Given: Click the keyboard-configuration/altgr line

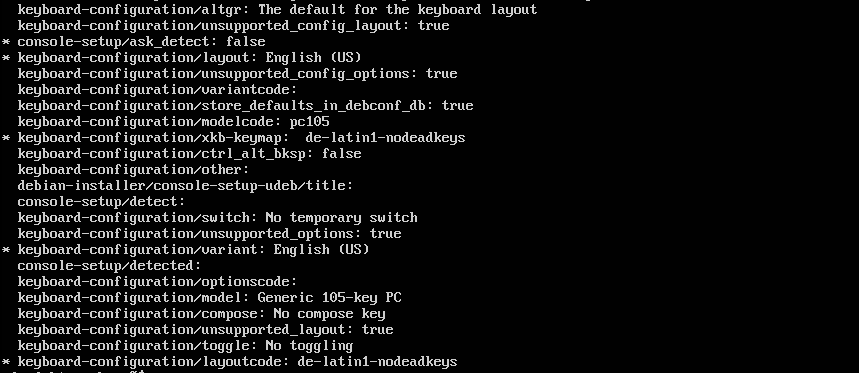Looking at the screenshot, I should click(277, 10).
